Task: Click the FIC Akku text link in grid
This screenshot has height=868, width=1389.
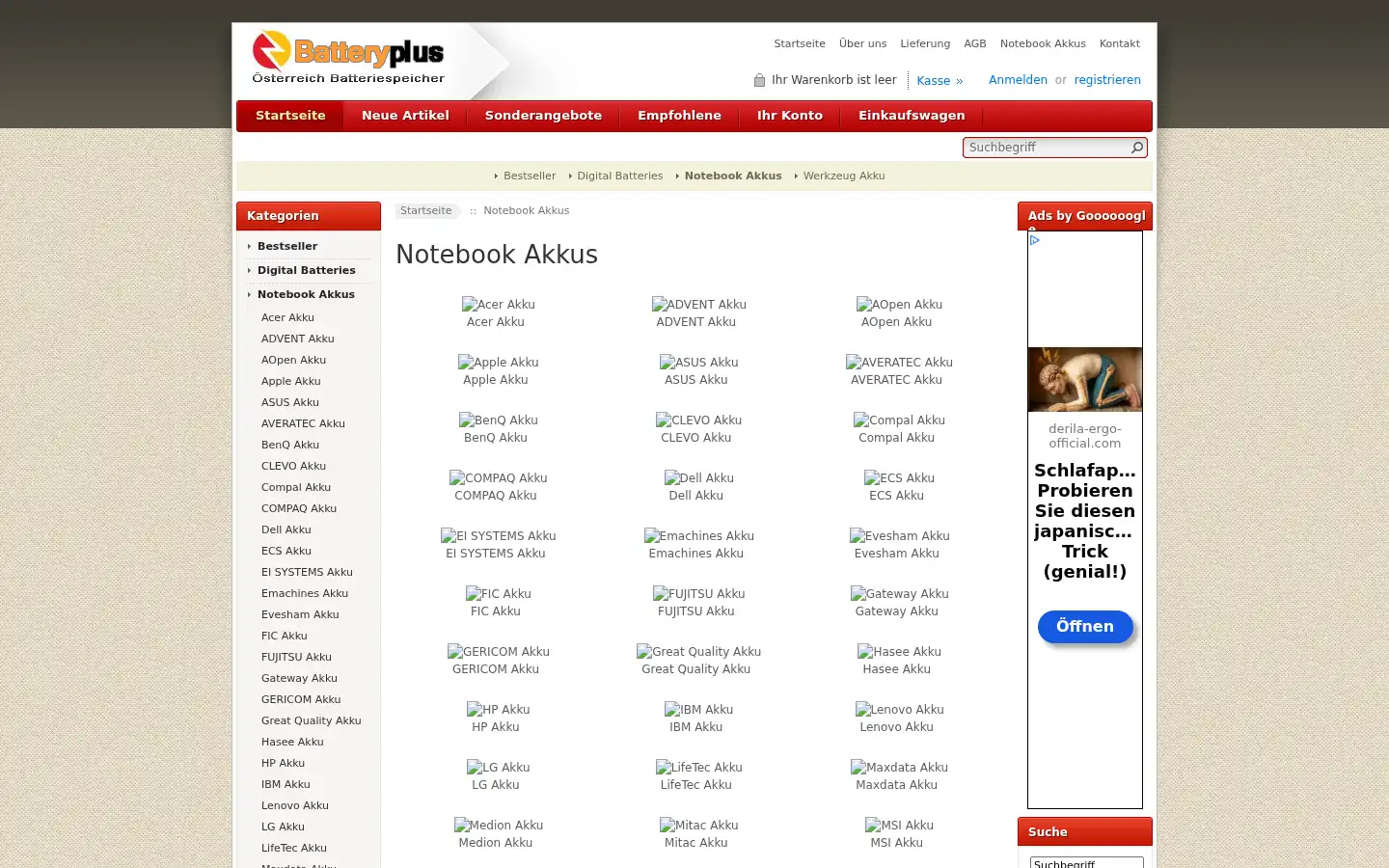Action: [496, 611]
